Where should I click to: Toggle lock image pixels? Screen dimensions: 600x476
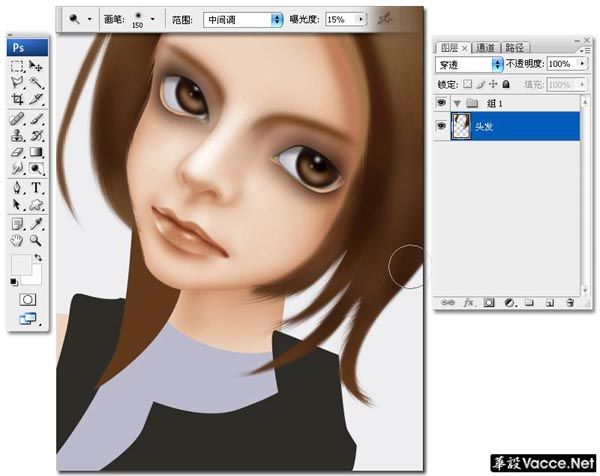481,84
